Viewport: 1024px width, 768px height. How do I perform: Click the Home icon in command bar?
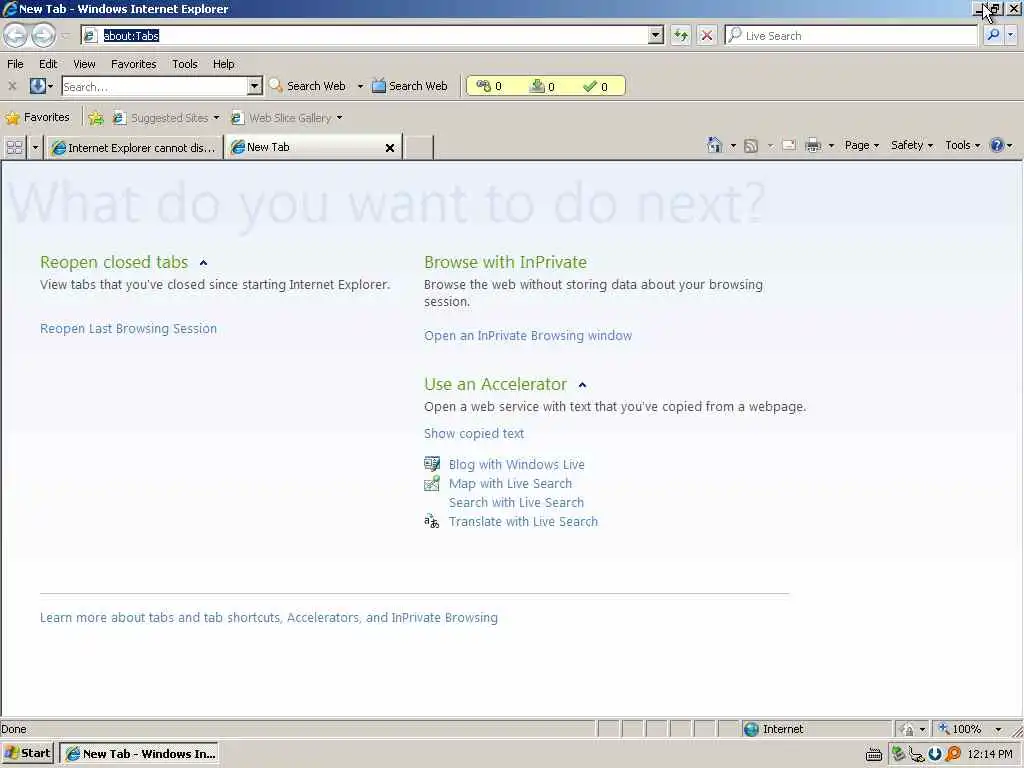point(714,145)
